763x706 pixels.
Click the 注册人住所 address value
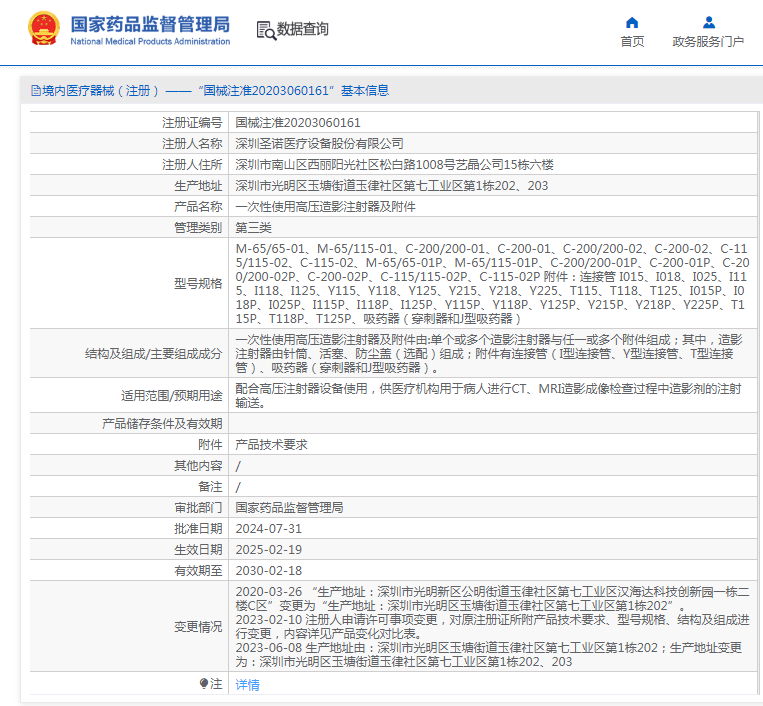(394, 164)
